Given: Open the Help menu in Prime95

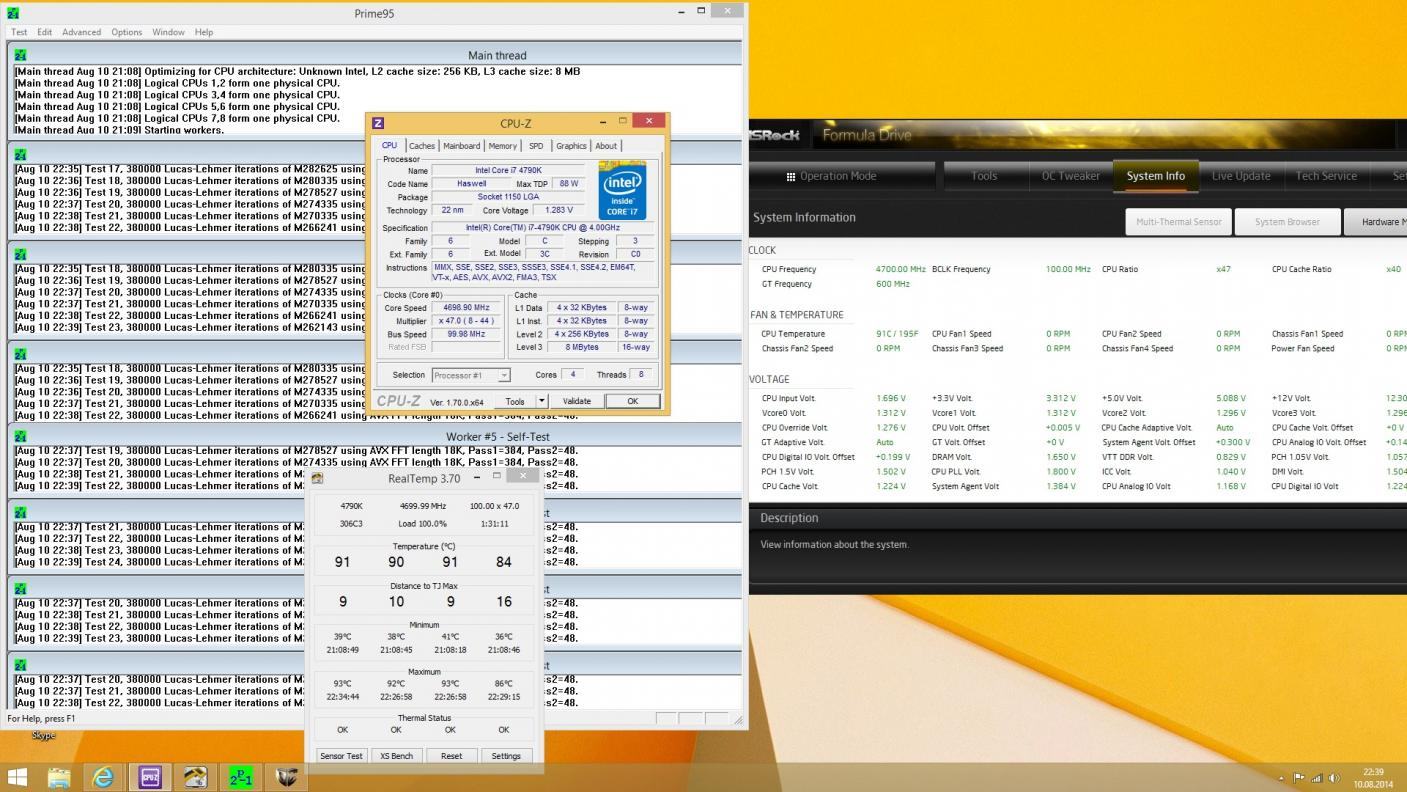Looking at the screenshot, I should point(204,32).
